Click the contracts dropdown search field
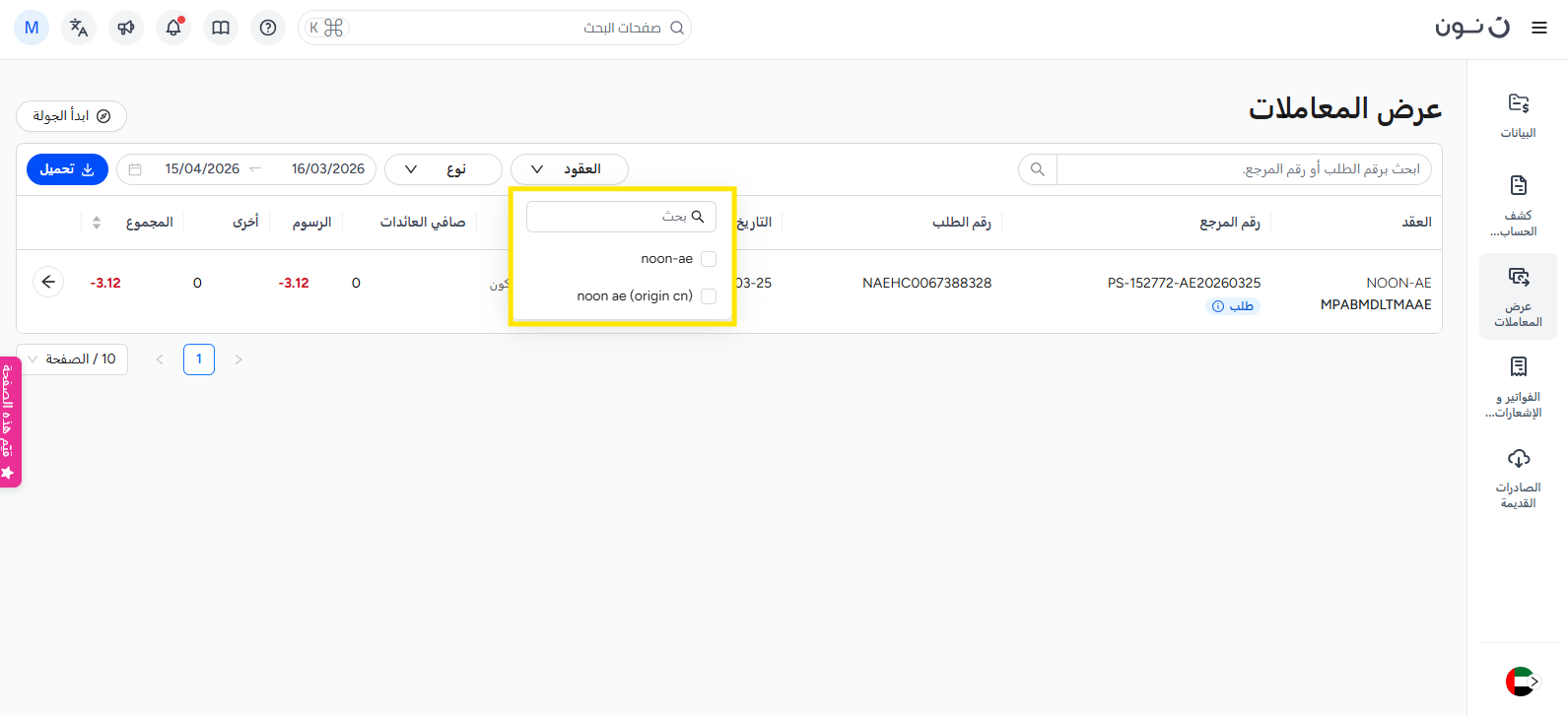The width and height of the screenshot is (1568, 716). click(x=621, y=217)
